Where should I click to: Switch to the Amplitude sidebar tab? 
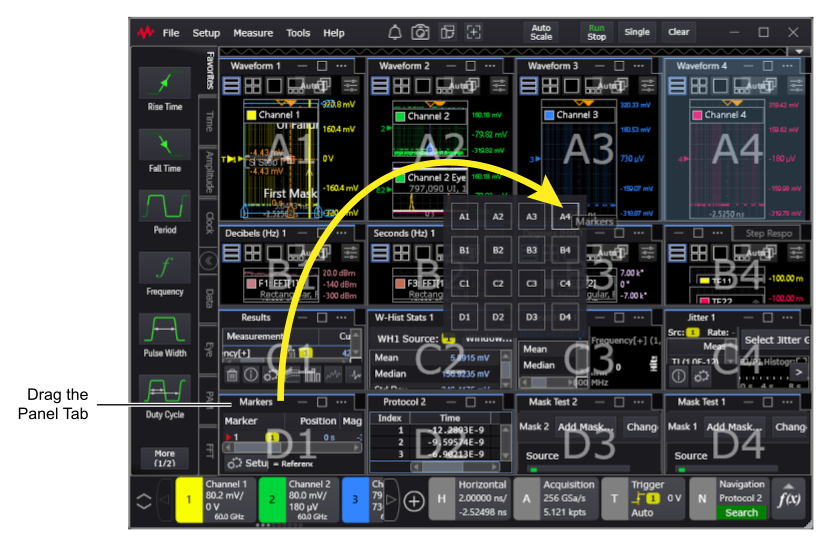(x=209, y=174)
